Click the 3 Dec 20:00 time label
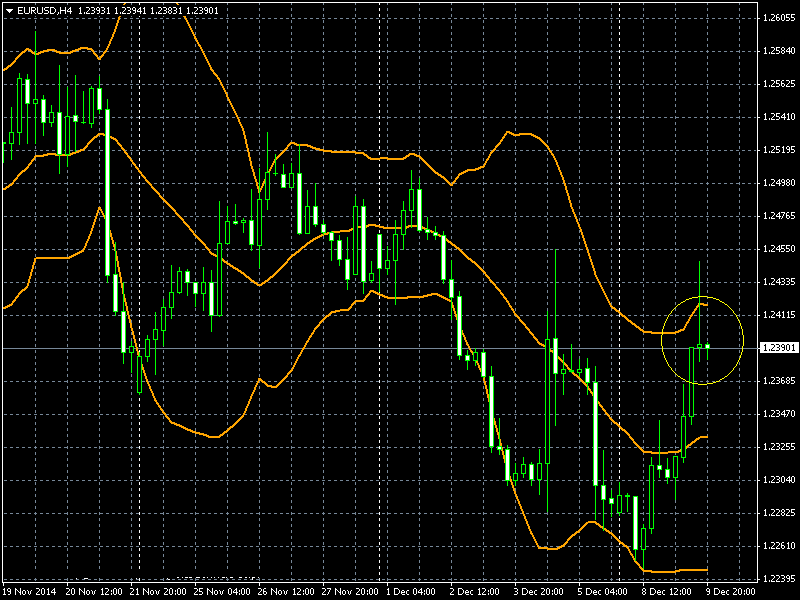This screenshot has height=600, width=800. [539, 592]
